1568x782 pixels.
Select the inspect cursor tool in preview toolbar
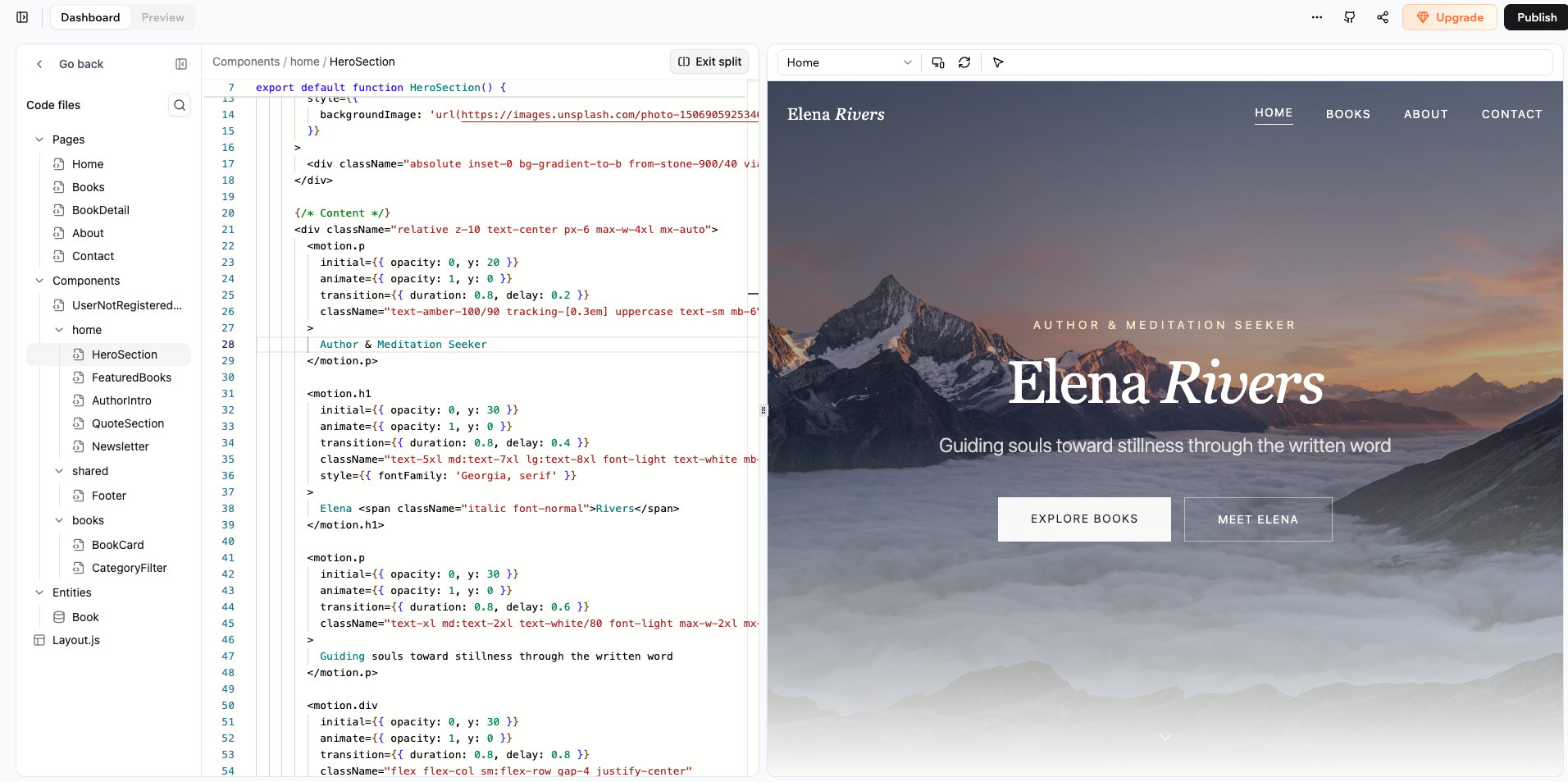[x=998, y=62]
